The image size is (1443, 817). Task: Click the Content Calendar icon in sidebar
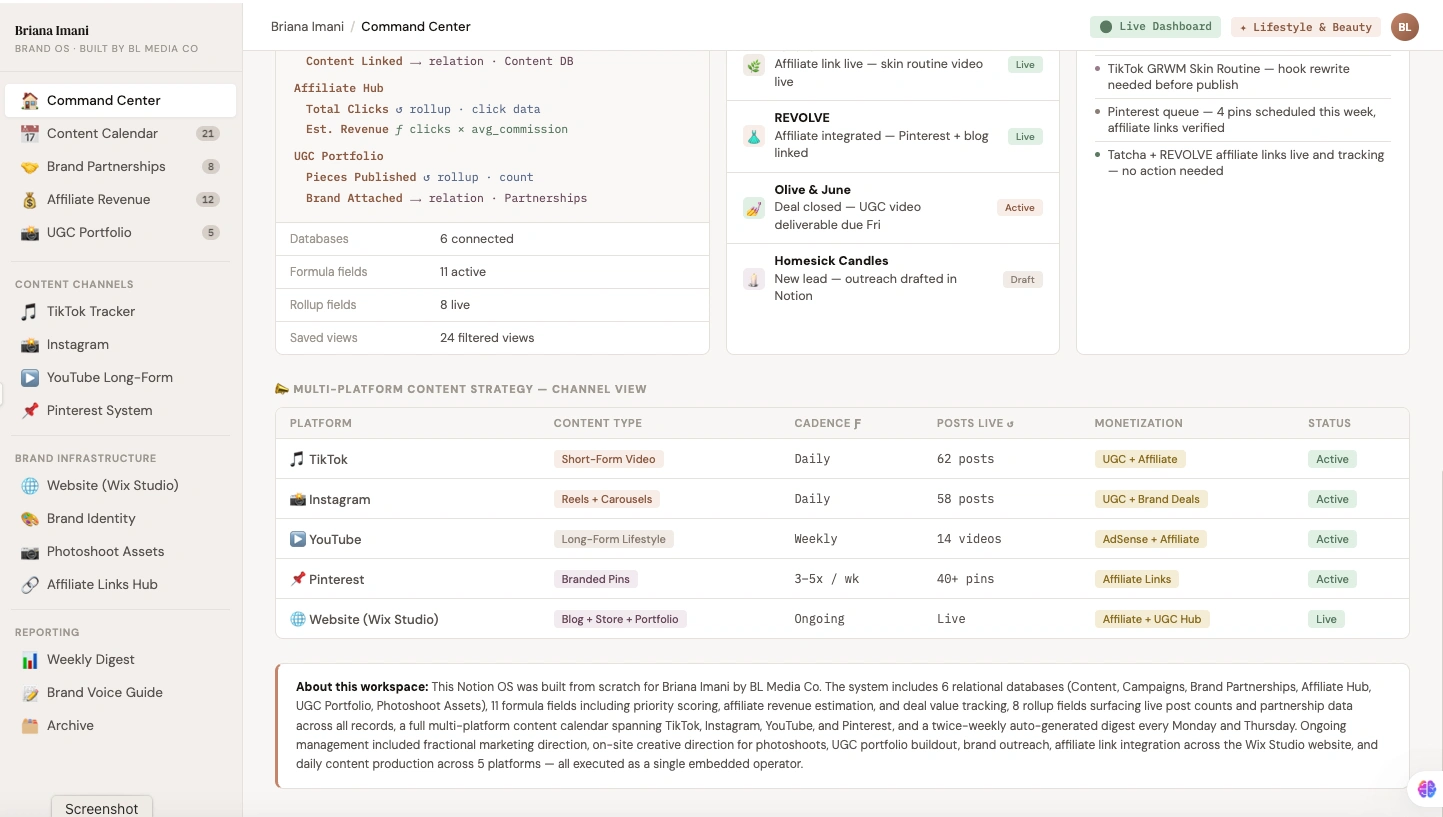tap(30, 133)
